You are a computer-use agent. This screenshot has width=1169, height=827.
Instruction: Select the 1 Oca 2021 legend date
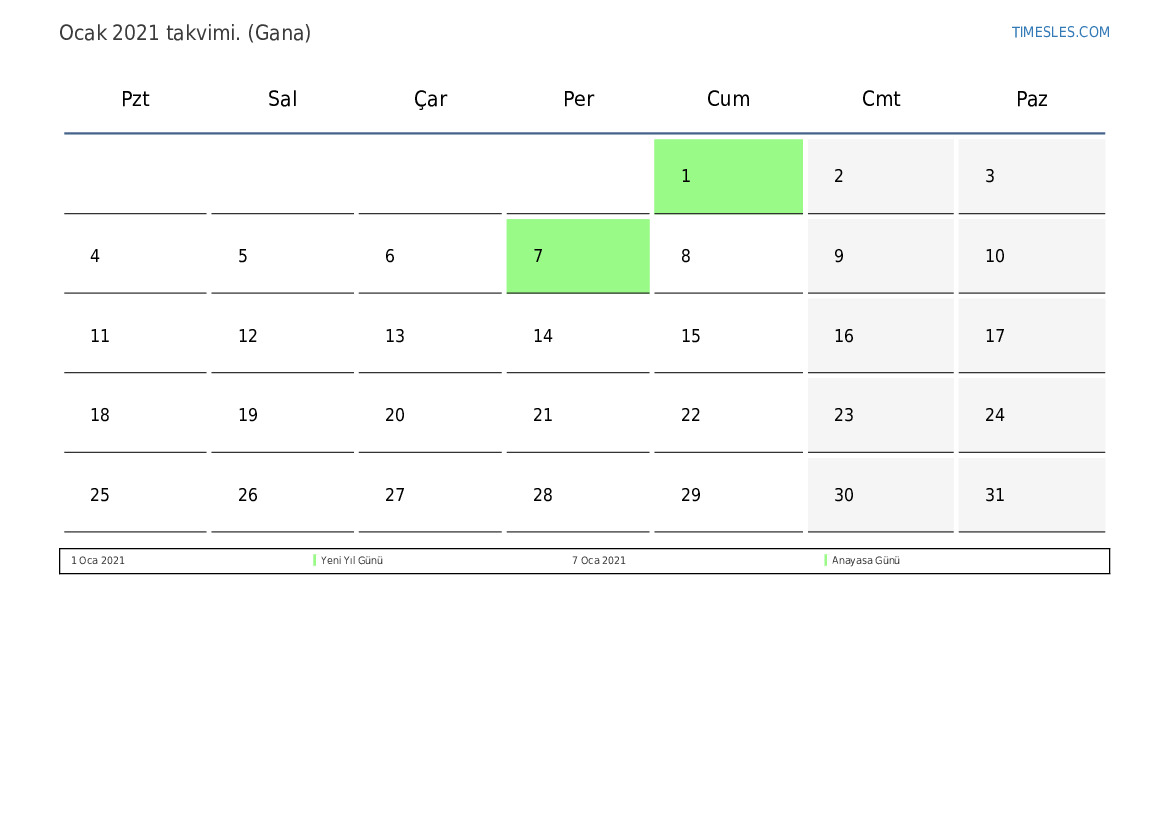pyautogui.click(x=98, y=560)
